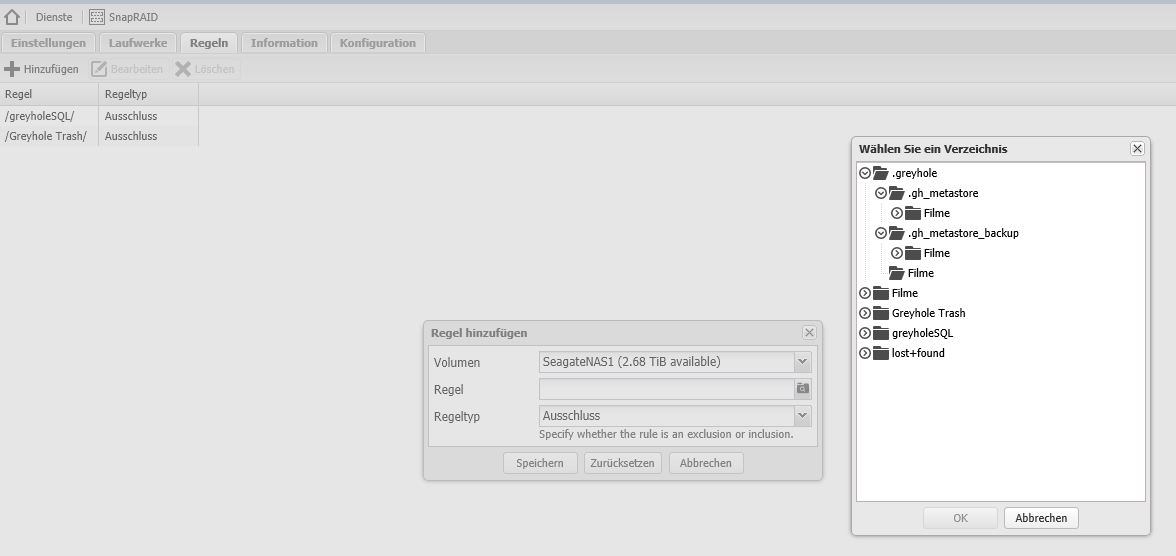Select the .gh_metastore_backup directory
The image size is (1176, 556).
963,233
